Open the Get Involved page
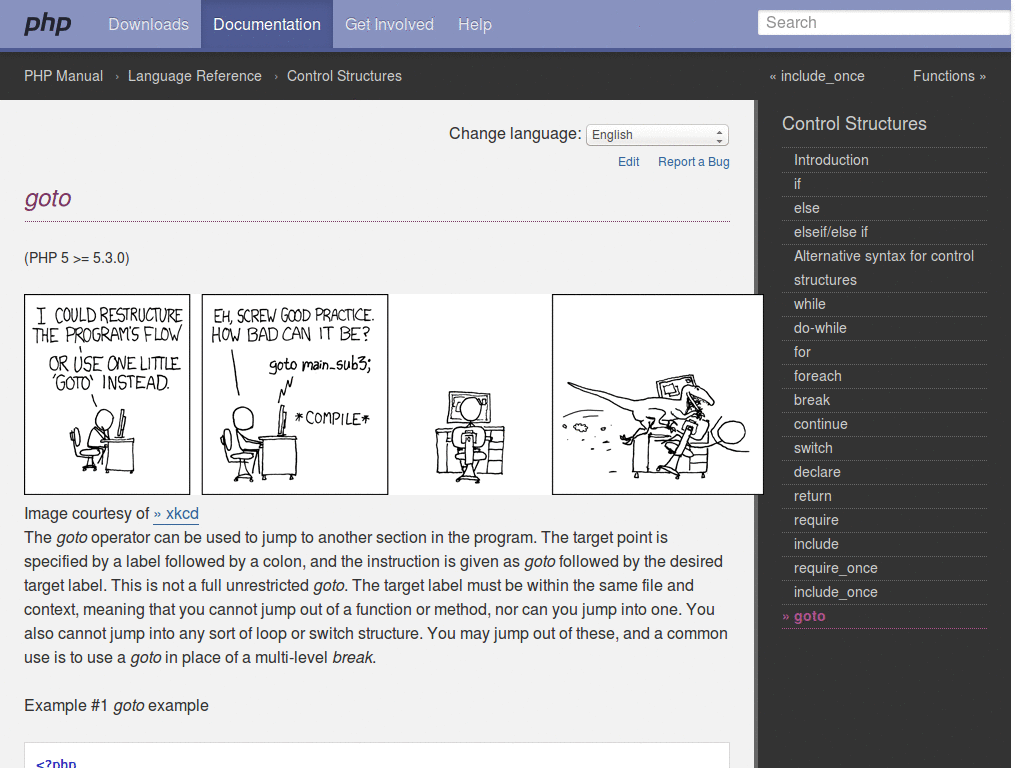Viewport: 1024px width, 768px height. pos(389,24)
